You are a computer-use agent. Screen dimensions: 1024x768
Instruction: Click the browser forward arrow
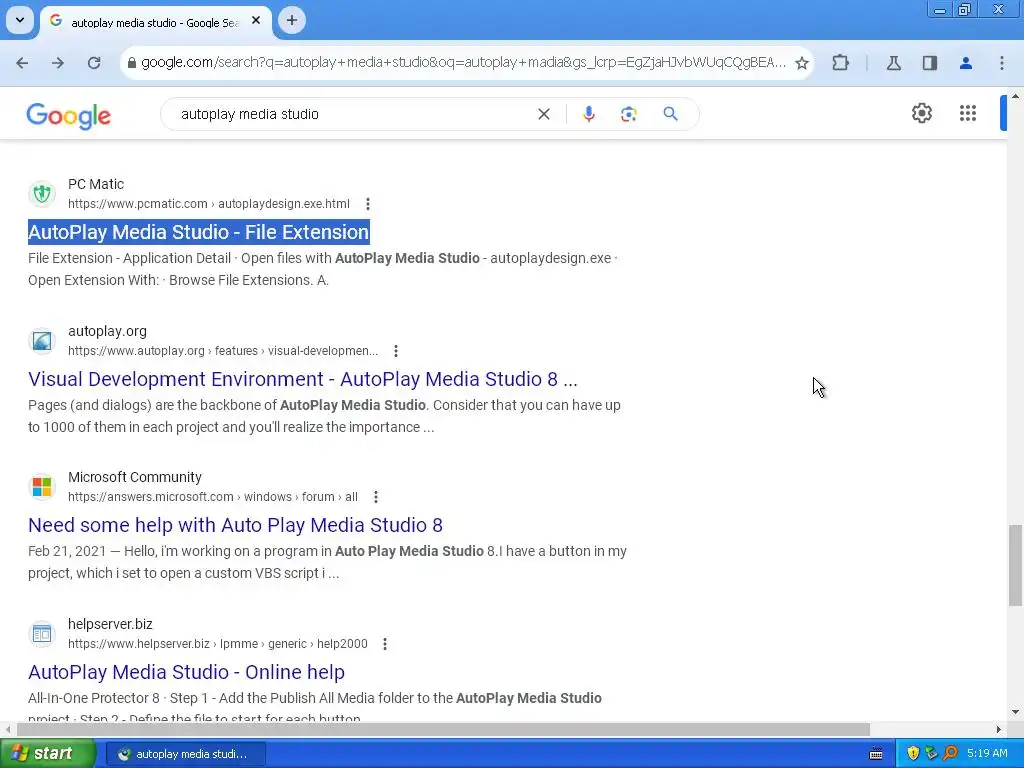58,63
